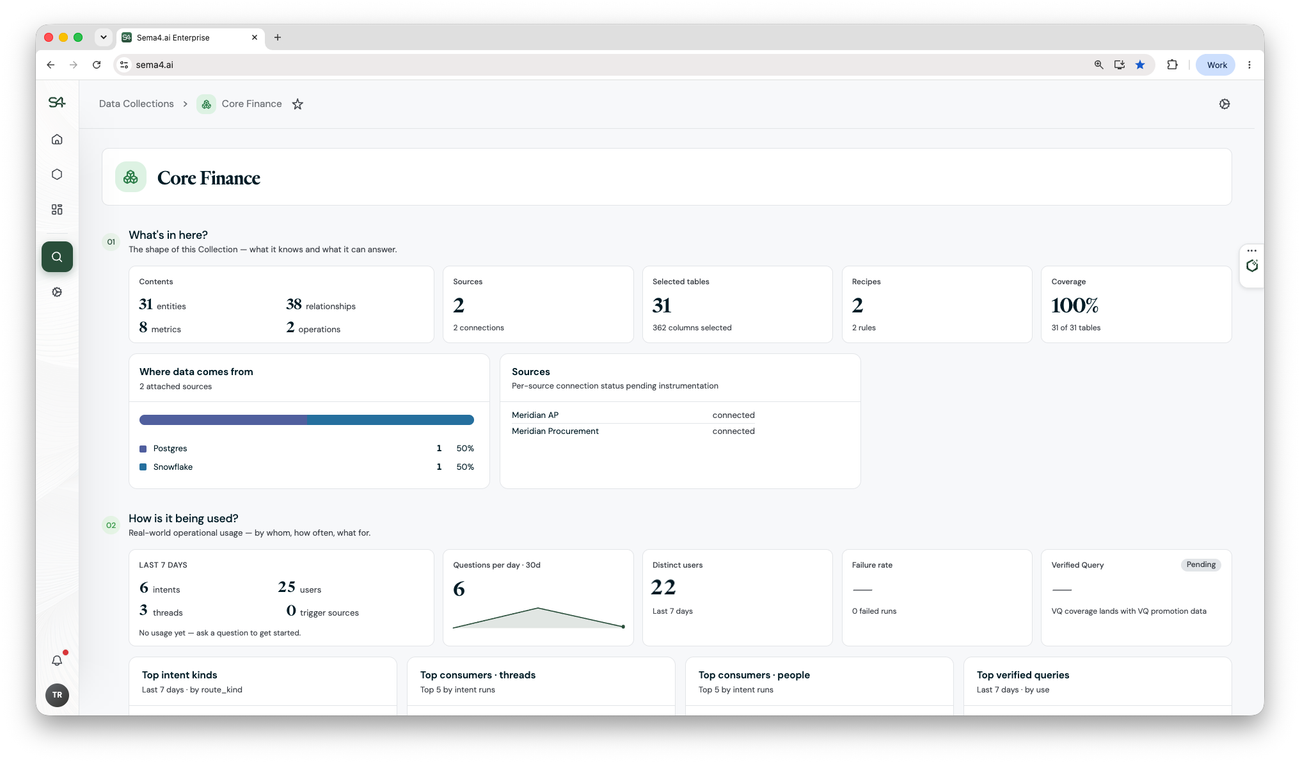
Task: Click the 02 section number badge
Action: 111,525
